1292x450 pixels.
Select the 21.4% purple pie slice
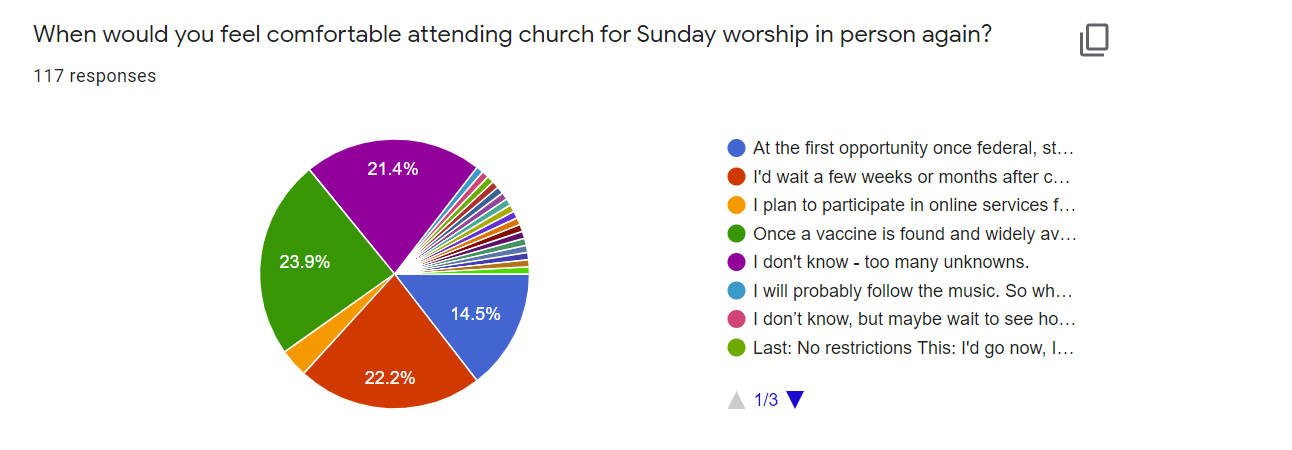(392, 190)
